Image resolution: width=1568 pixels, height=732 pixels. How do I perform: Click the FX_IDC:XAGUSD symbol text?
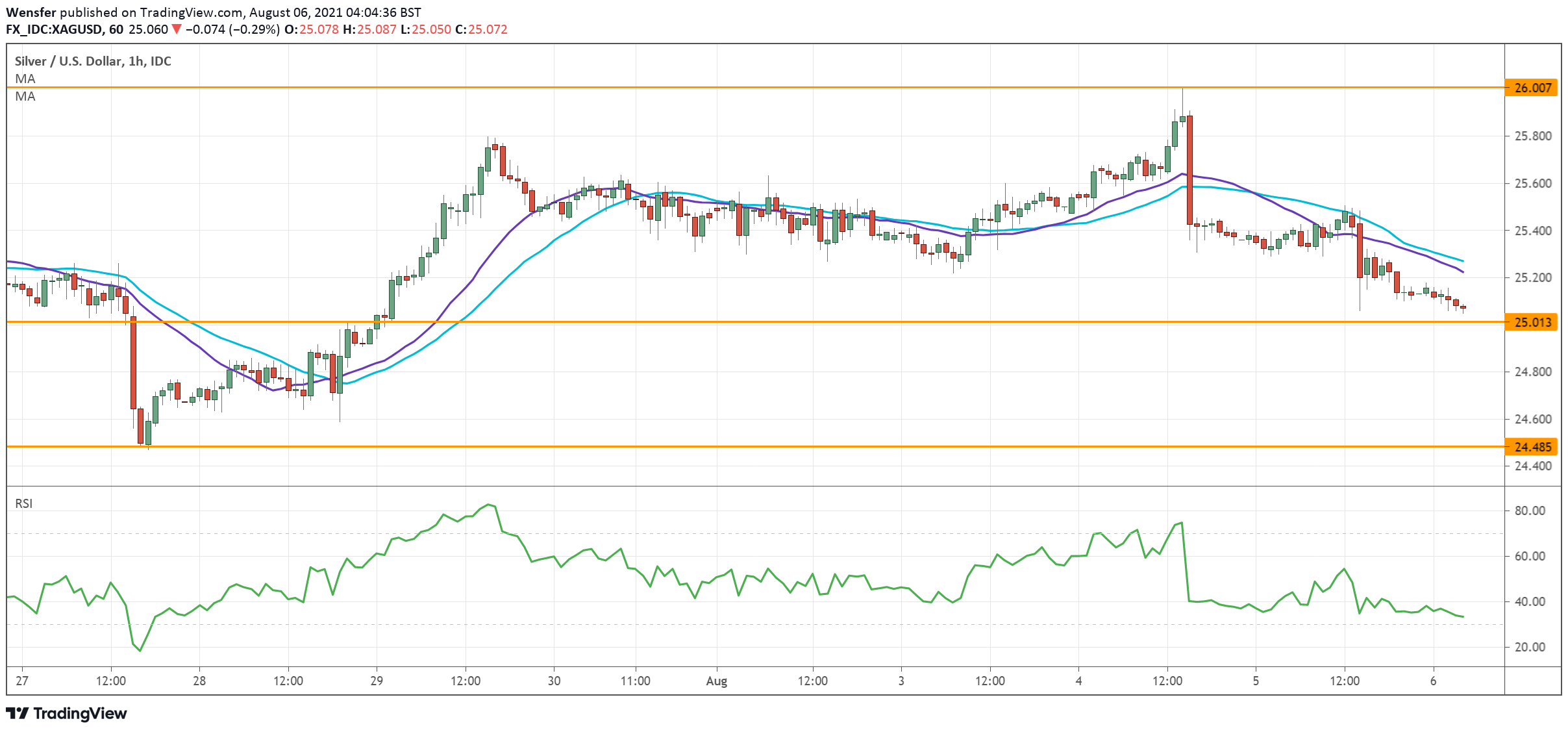54,29
